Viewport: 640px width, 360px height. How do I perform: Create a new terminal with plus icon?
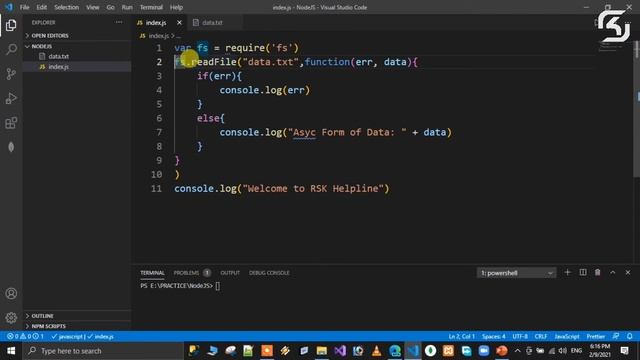point(567,272)
